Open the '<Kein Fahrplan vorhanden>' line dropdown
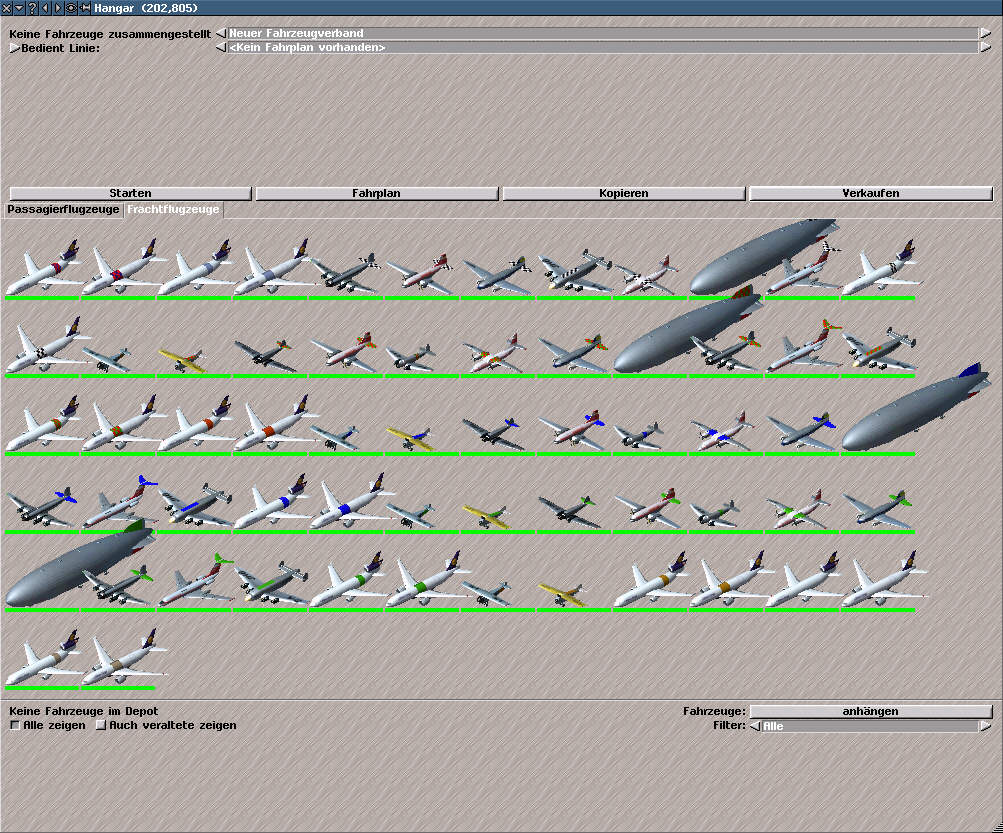1003x833 pixels. (x=600, y=47)
